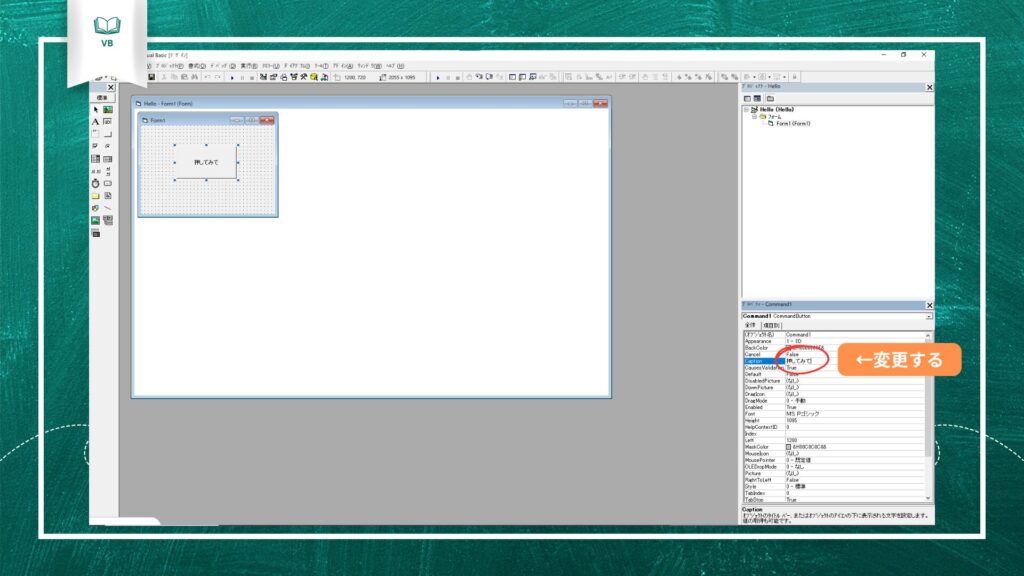Select the Pointer tool in the toolbox
The image size is (1024, 576).
[x=95, y=110]
